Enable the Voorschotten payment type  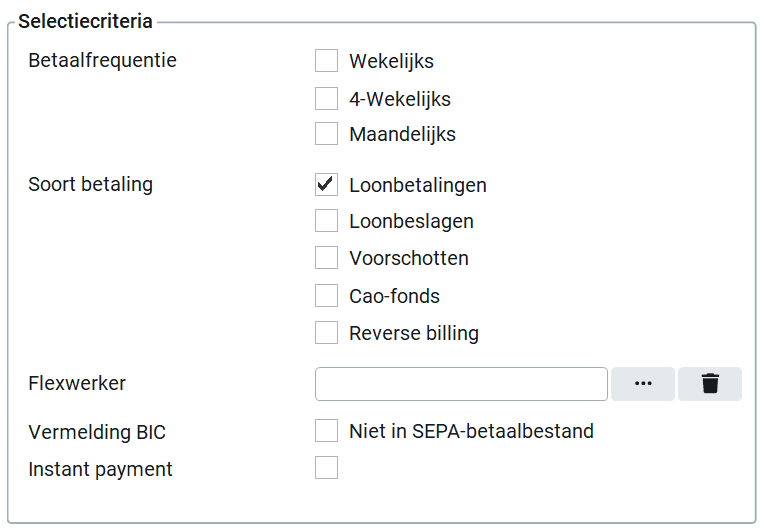326,258
